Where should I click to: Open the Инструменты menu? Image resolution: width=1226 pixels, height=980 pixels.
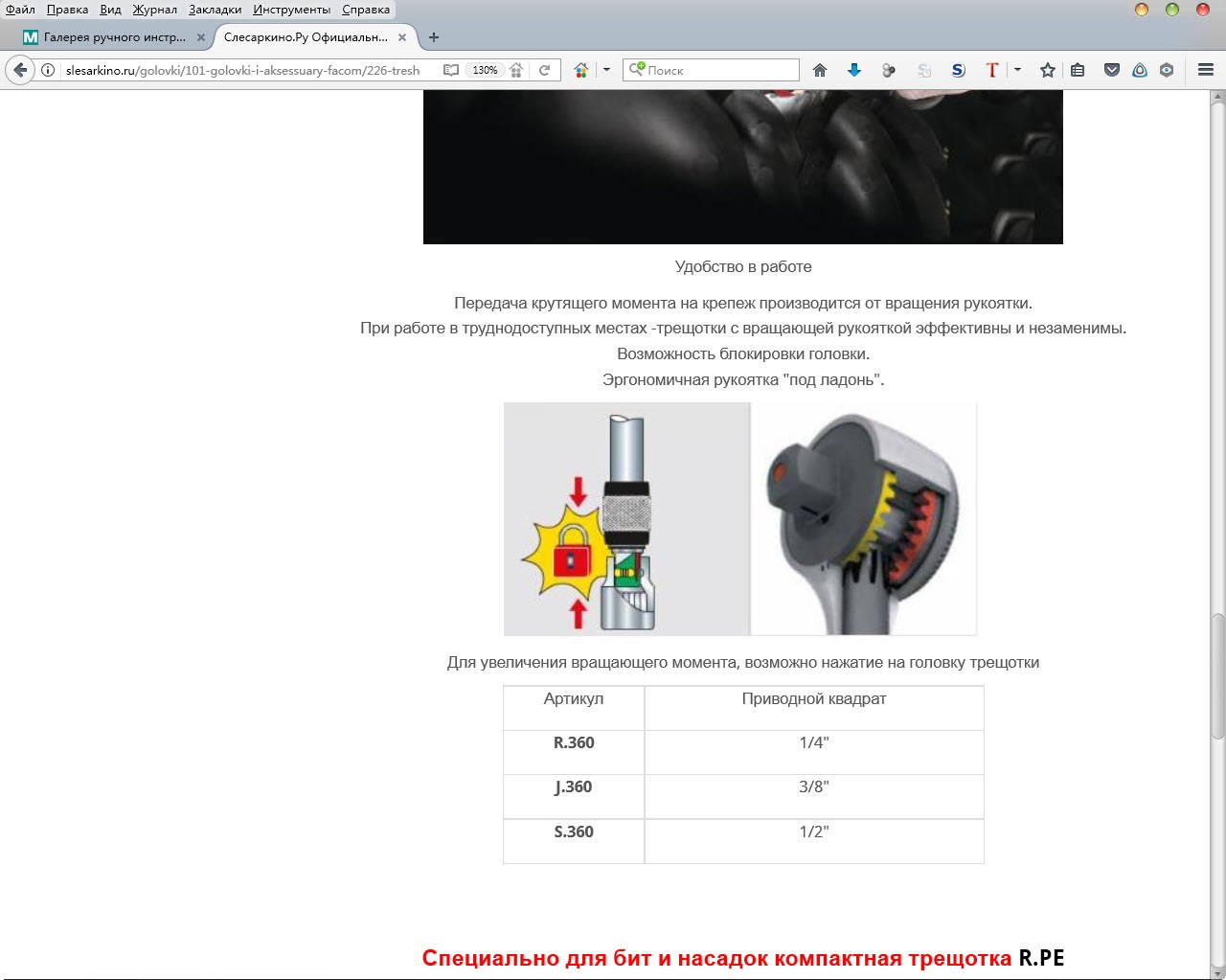(x=291, y=10)
